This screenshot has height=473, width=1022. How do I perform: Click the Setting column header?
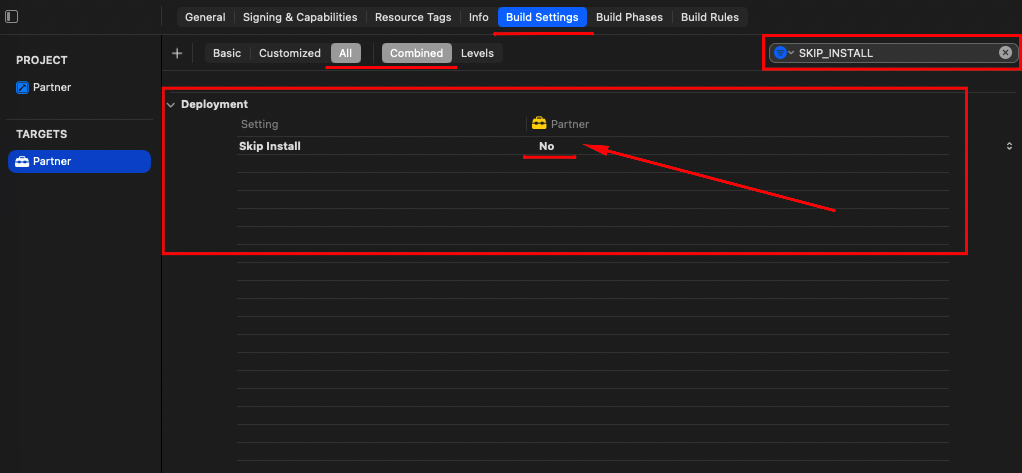coord(259,124)
